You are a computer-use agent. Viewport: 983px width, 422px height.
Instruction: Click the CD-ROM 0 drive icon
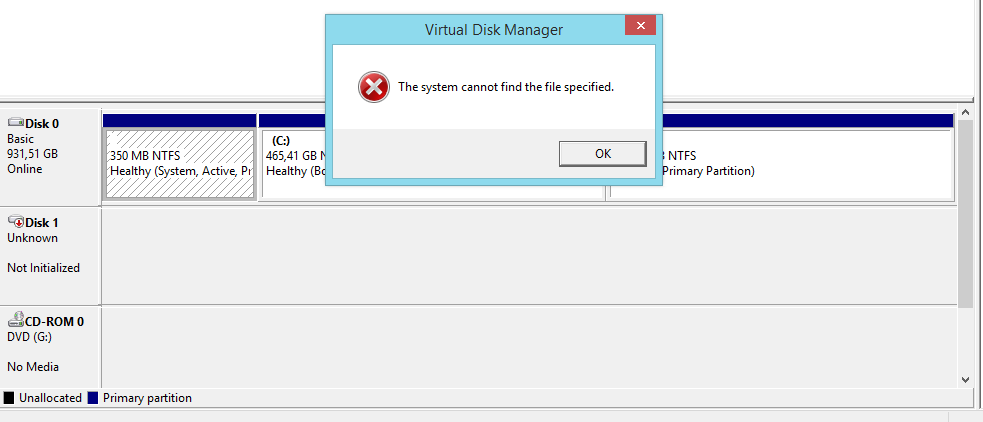16,320
